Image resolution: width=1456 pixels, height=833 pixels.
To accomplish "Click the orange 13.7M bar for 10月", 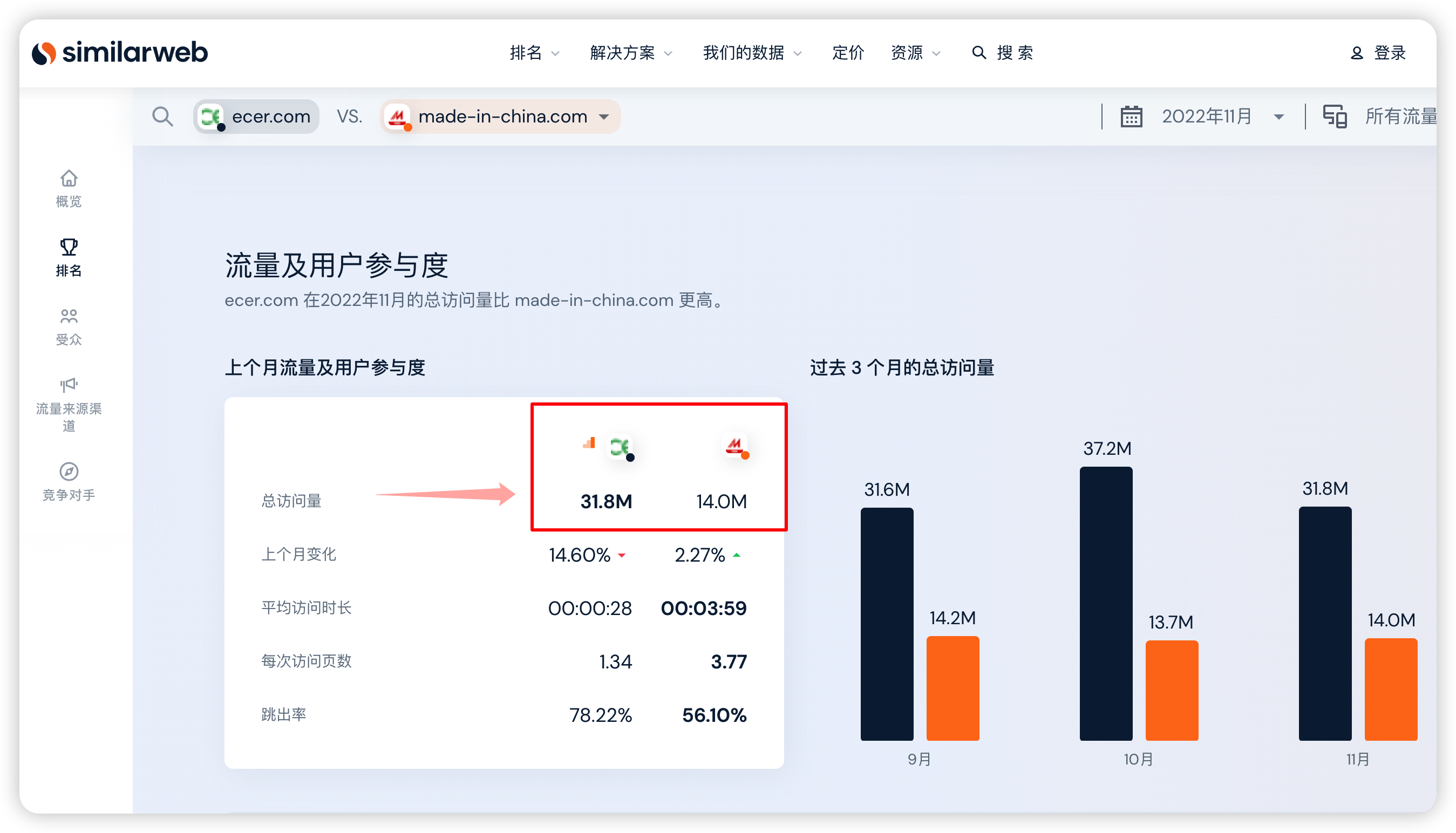I will (x=1172, y=690).
